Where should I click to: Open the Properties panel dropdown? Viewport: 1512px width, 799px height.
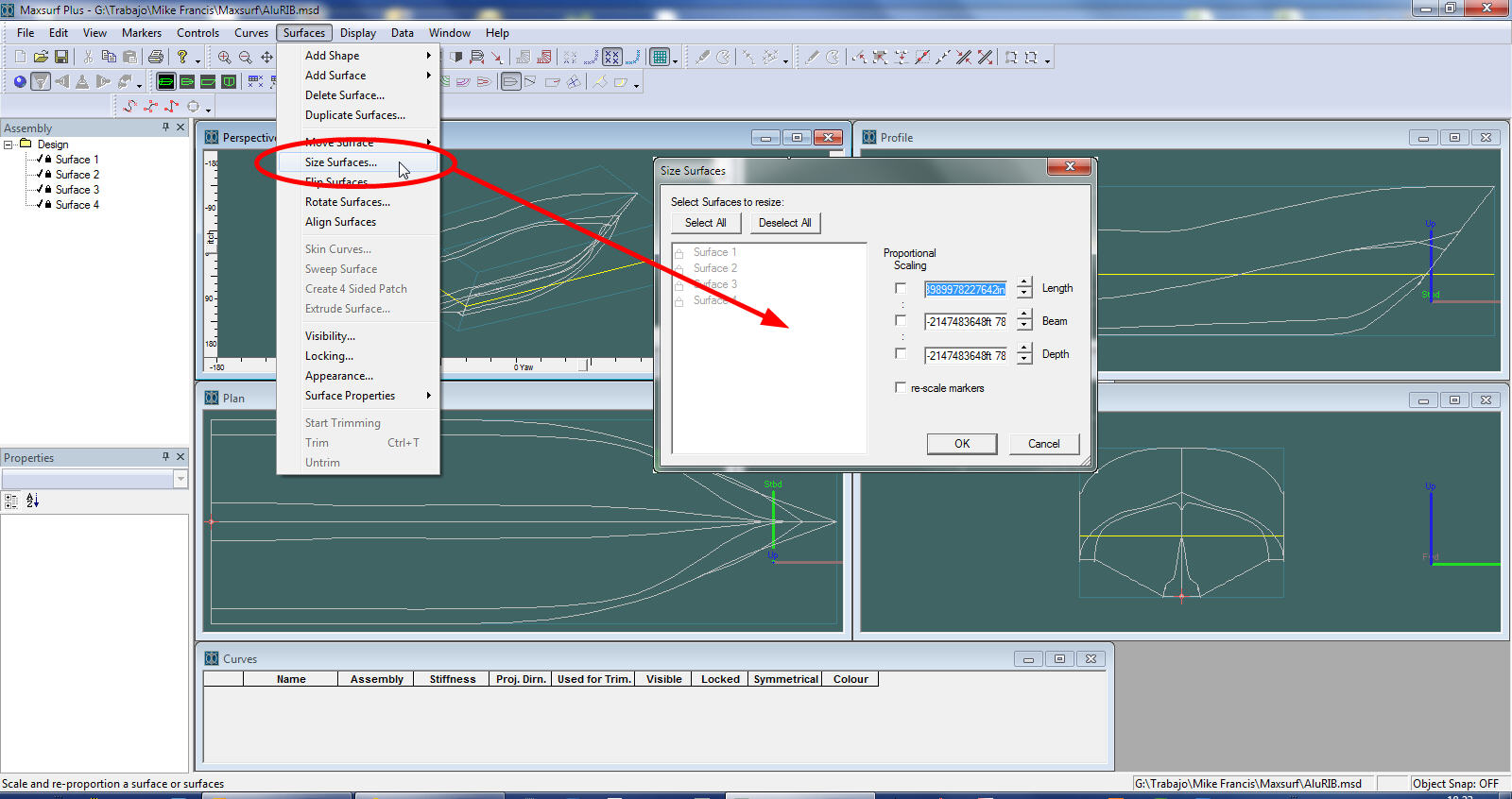(x=180, y=480)
